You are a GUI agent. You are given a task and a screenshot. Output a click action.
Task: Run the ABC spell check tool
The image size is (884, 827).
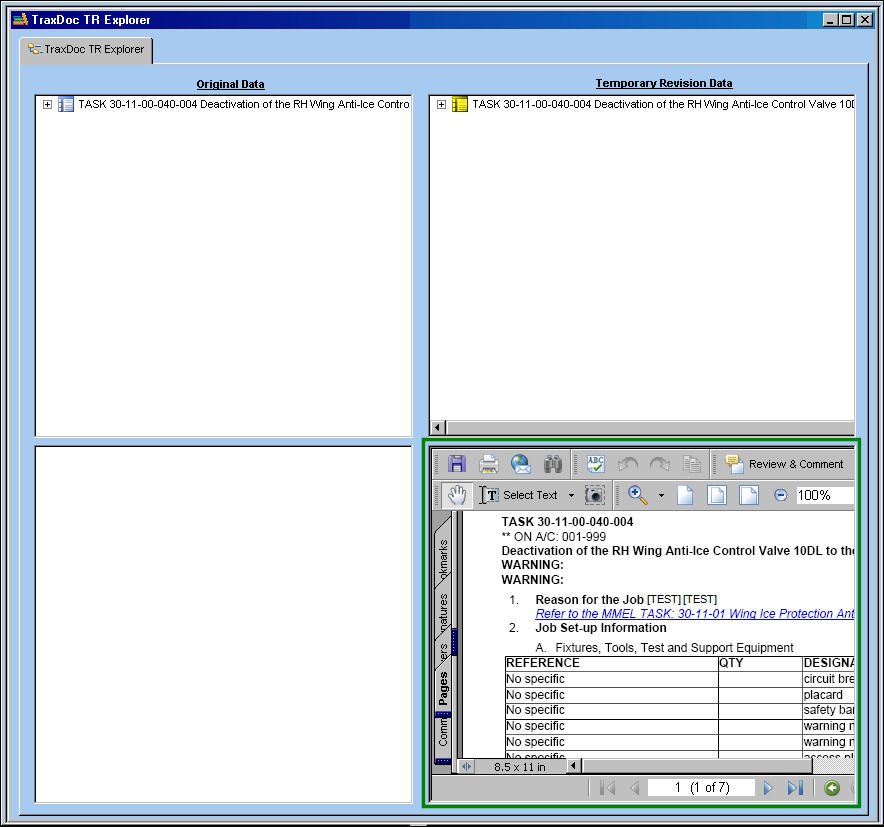[596, 464]
